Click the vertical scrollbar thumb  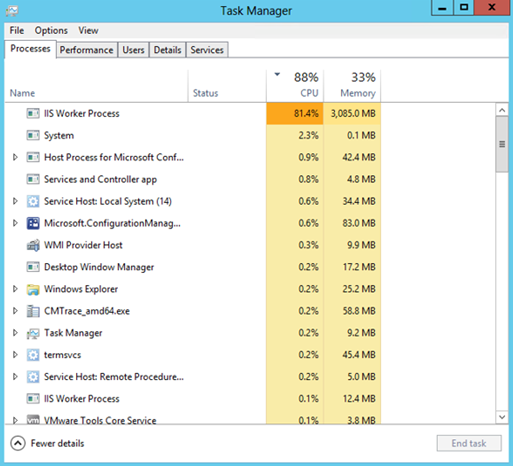(x=502, y=144)
